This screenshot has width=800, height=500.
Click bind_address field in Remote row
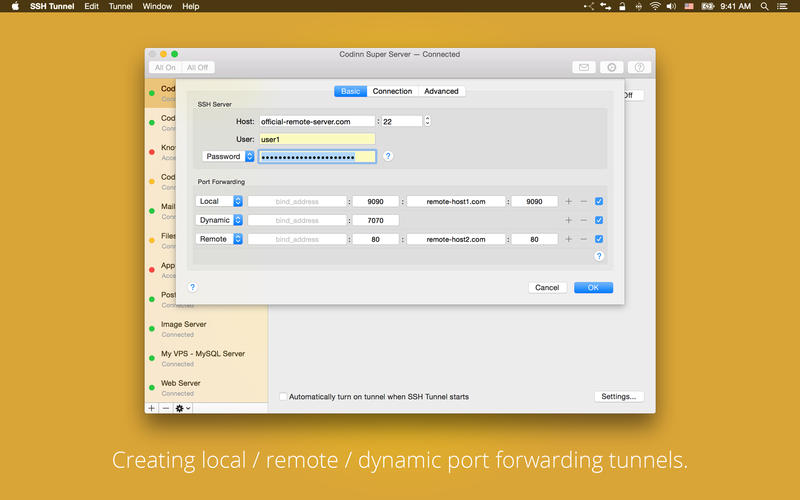(297, 239)
